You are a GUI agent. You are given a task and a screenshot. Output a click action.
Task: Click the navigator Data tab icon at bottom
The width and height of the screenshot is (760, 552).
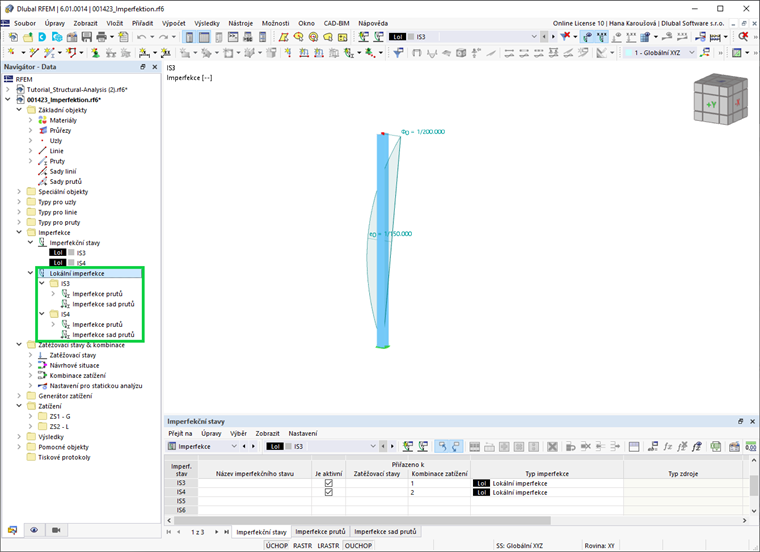tap(13, 530)
